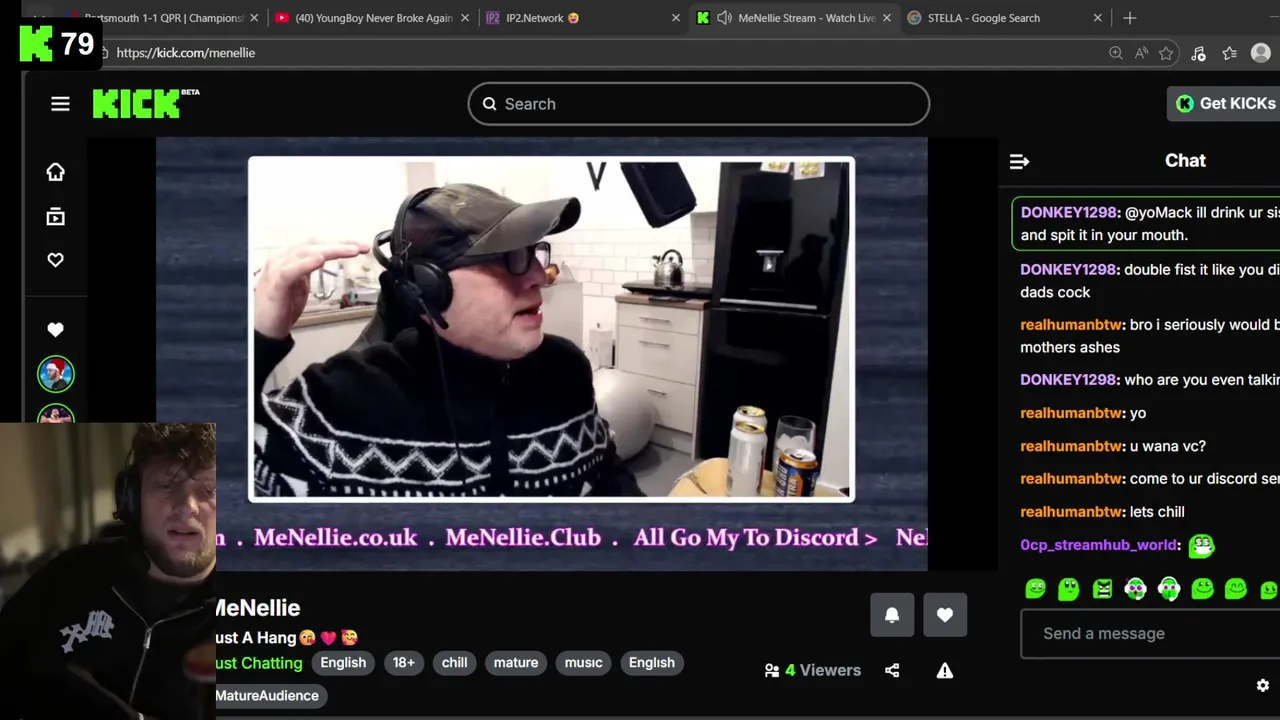Insert the tall wide-eyed green blob emote
This screenshot has width=1280, height=720.
click(1068, 589)
